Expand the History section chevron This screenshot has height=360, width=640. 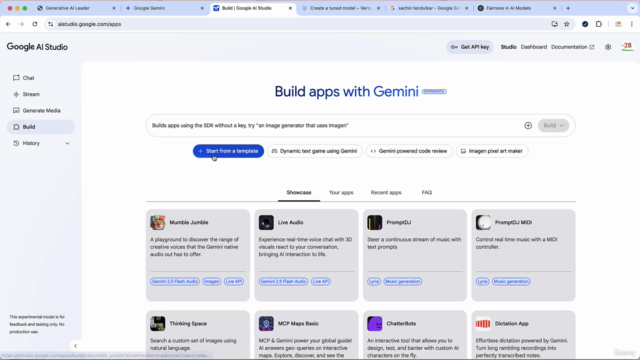(67, 143)
